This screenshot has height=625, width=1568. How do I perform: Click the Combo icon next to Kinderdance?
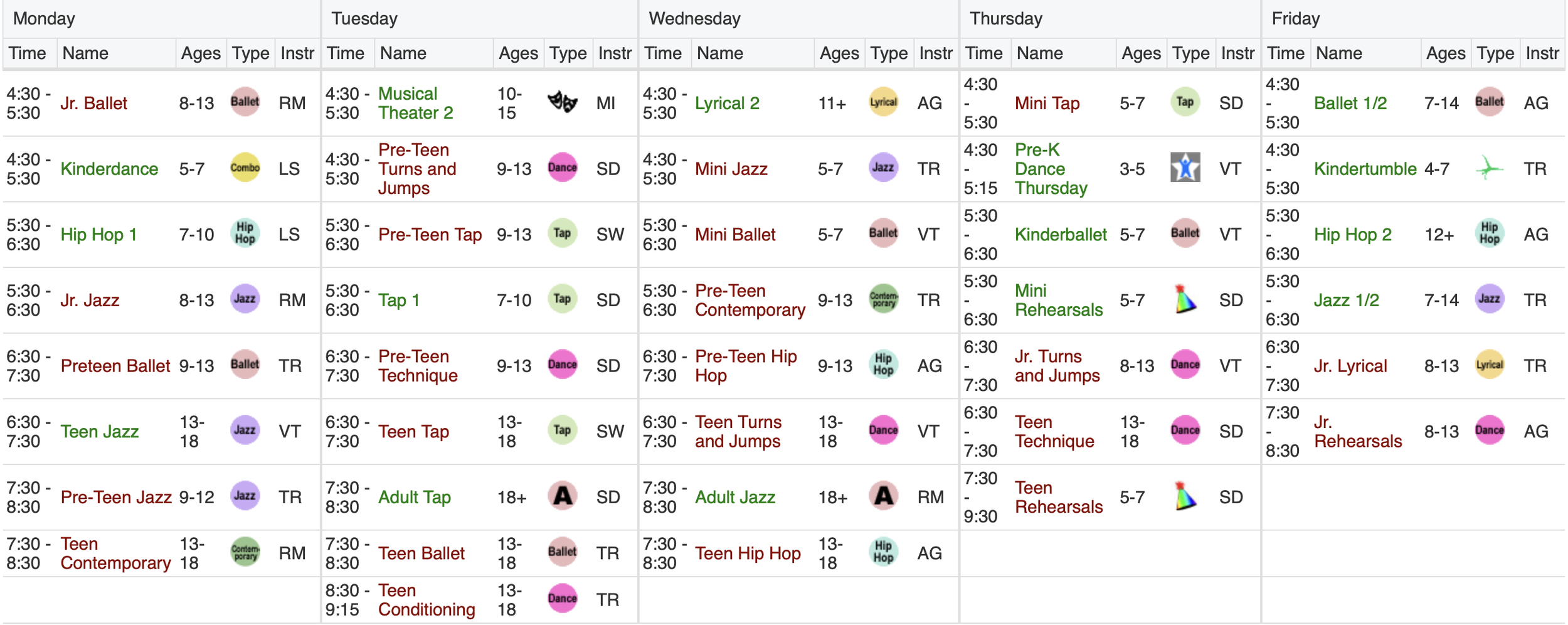click(245, 168)
